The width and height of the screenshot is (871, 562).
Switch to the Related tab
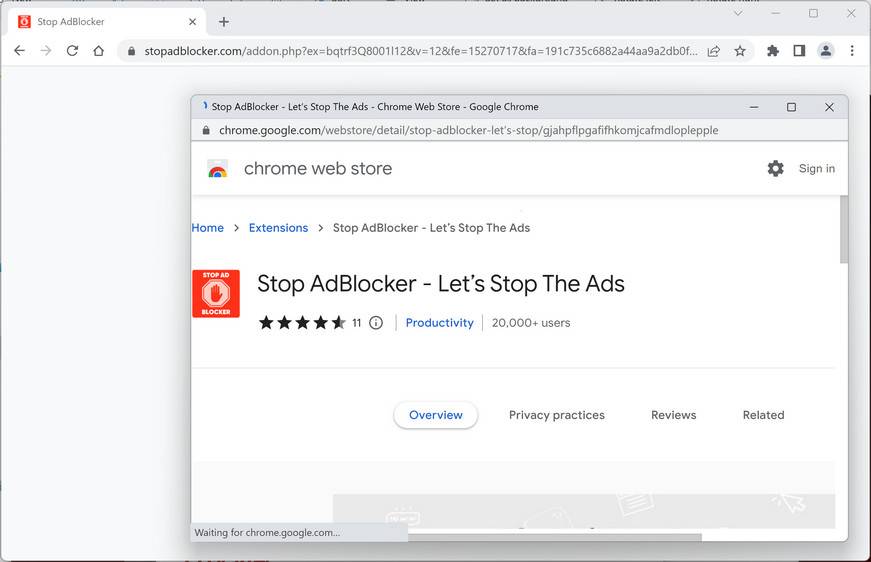pyautogui.click(x=763, y=415)
